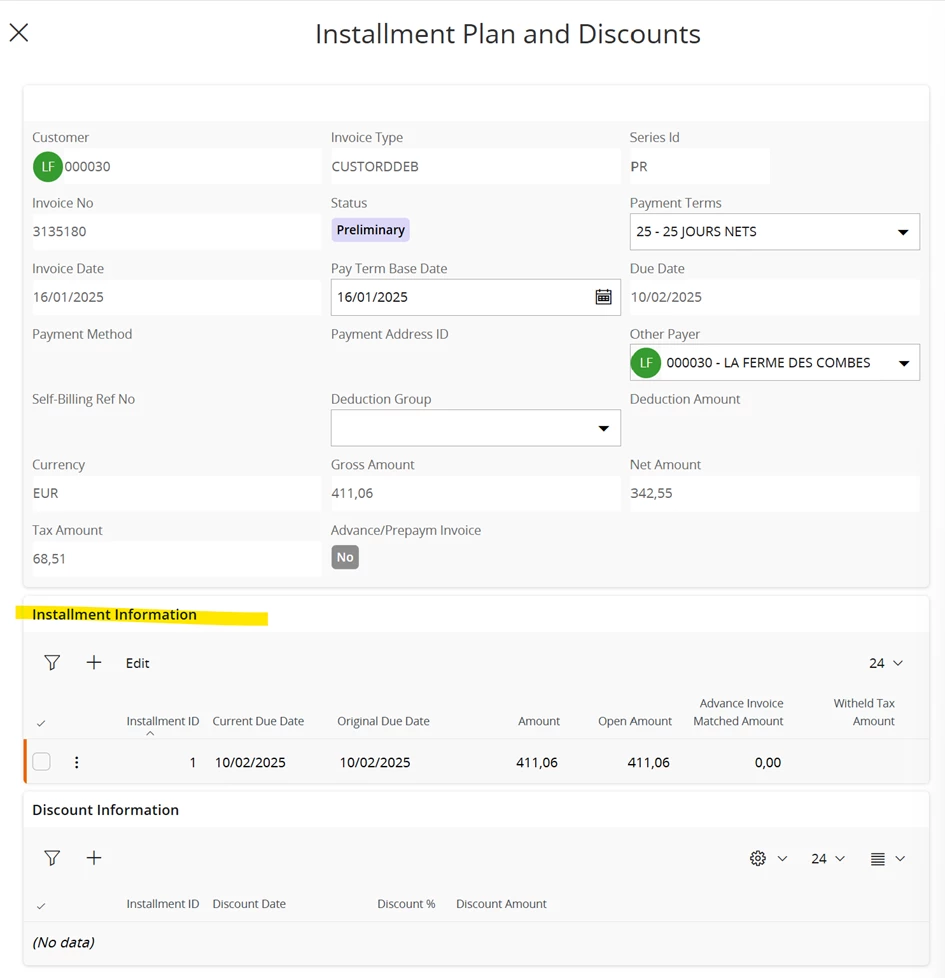Open the Payment Terms dropdown
Viewport: 945px width, 978px height.
tap(903, 232)
